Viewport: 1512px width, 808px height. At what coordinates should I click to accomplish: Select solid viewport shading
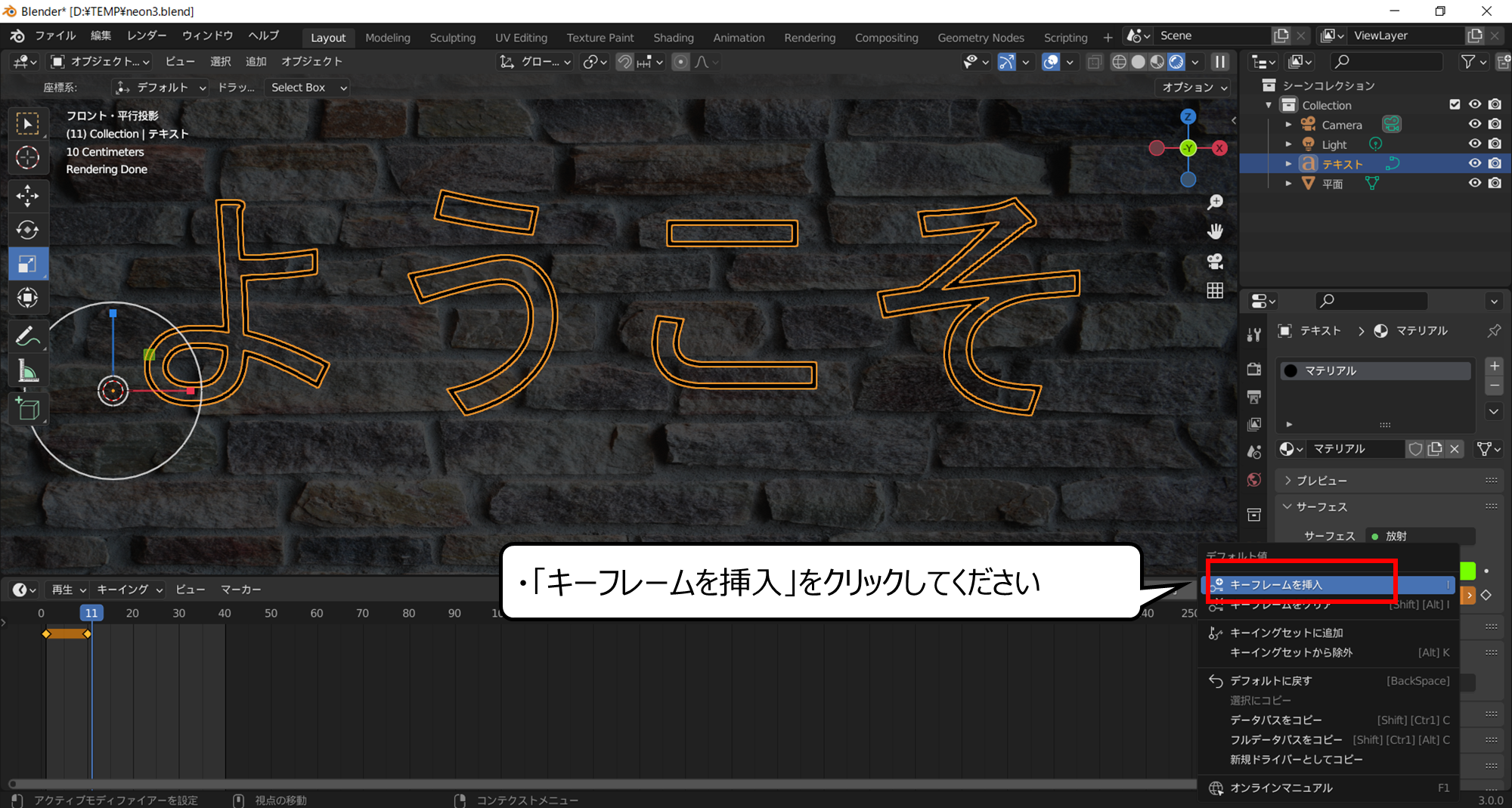pos(1139,62)
